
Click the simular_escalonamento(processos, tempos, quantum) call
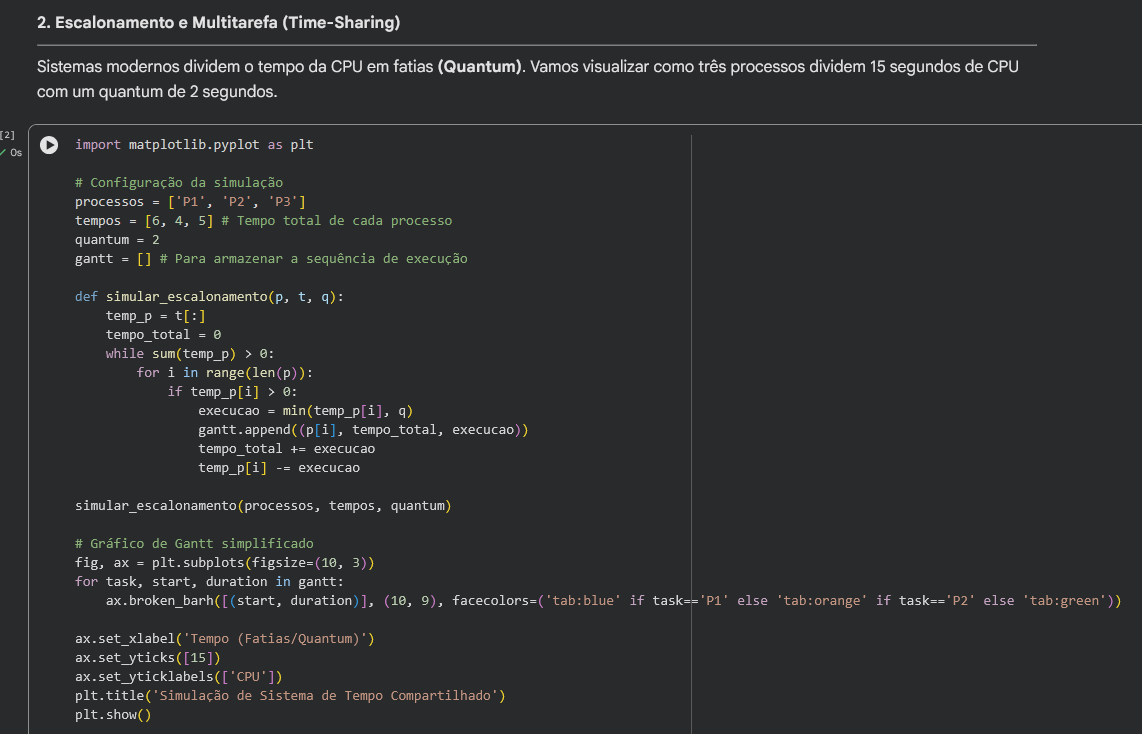[263, 506]
